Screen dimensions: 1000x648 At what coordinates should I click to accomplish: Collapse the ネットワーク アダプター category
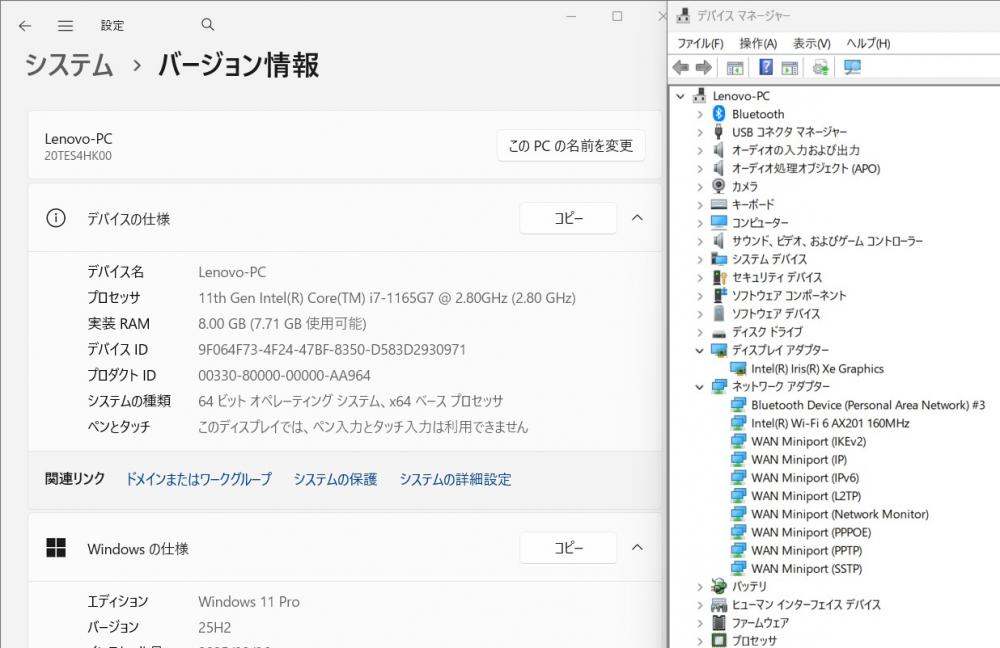700,386
